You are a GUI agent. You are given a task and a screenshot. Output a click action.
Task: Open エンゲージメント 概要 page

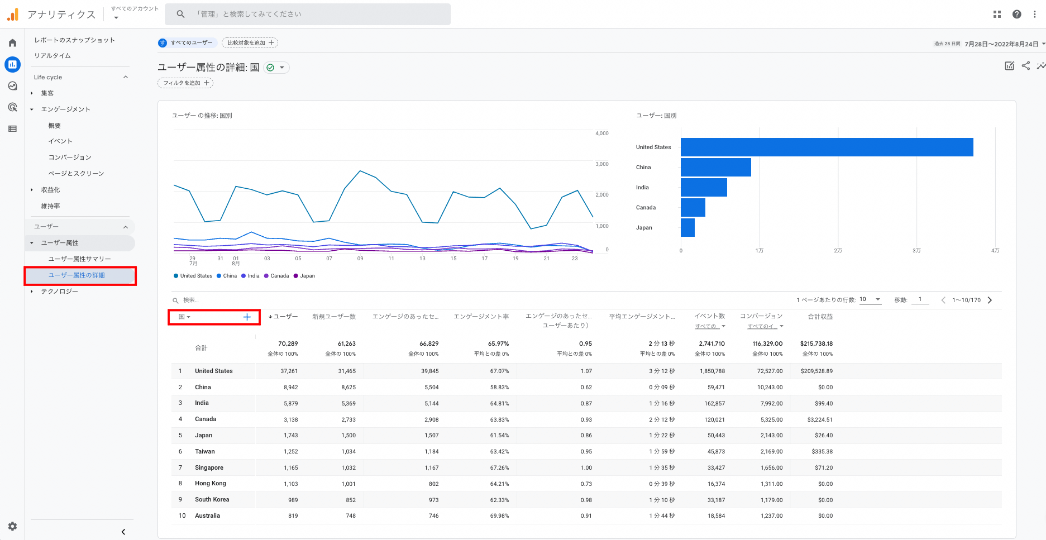[x=55, y=125]
